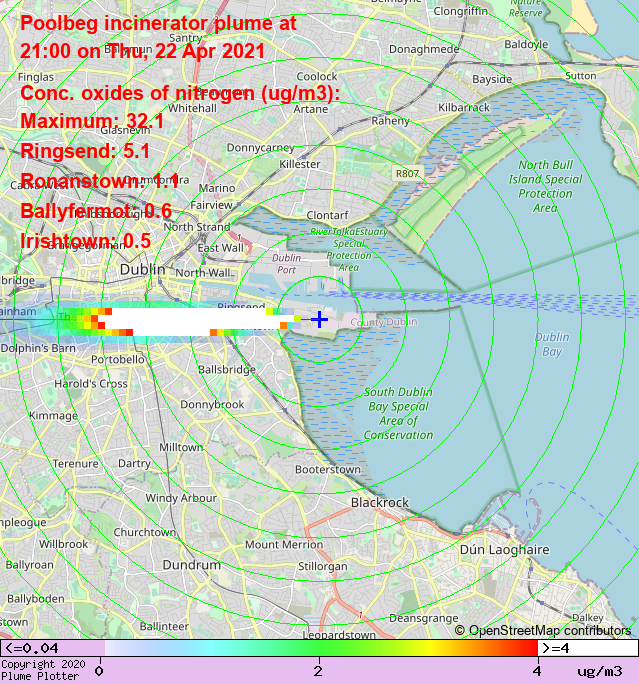Click the 'Blackrock' map label
This screenshot has height=684, width=639.
click(x=380, y=503)
